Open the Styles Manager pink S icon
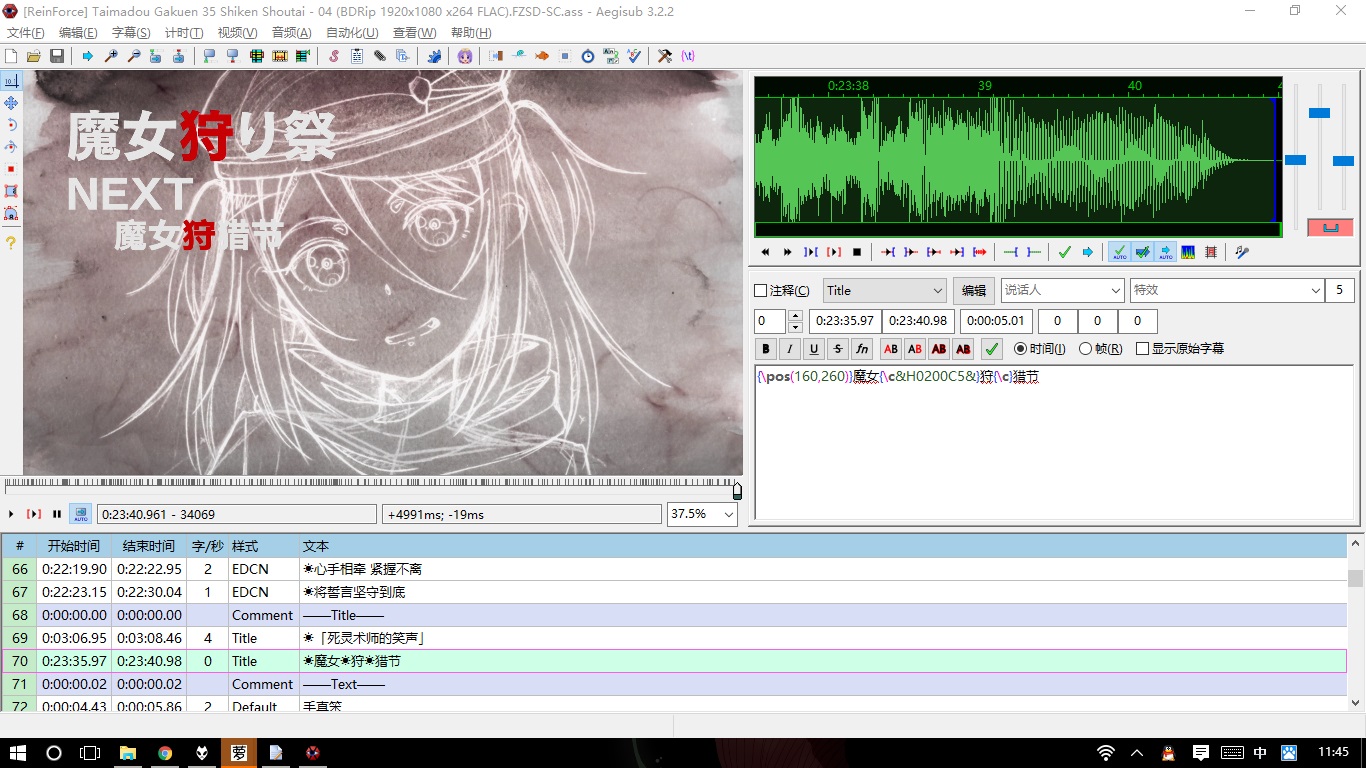 pyautogui.click(x=334, y=56)
